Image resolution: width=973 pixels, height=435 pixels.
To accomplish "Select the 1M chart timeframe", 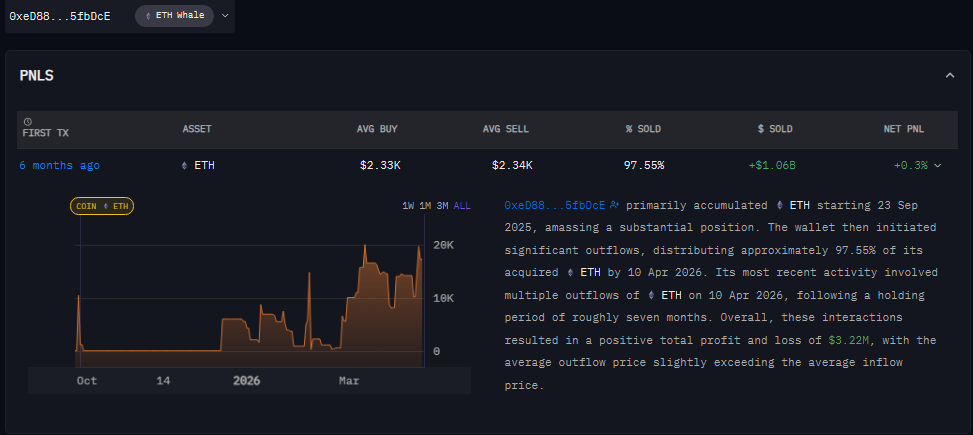I will tap(425, 206).
